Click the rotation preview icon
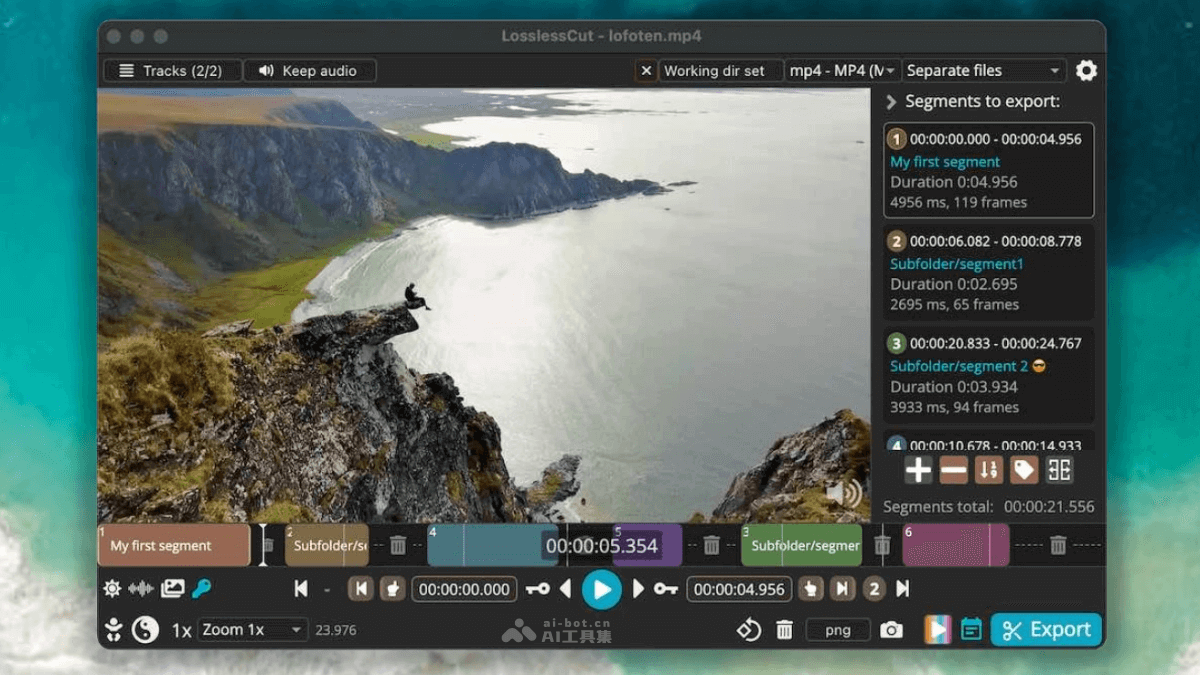The image size is (1200, 675). pos(749,630)
